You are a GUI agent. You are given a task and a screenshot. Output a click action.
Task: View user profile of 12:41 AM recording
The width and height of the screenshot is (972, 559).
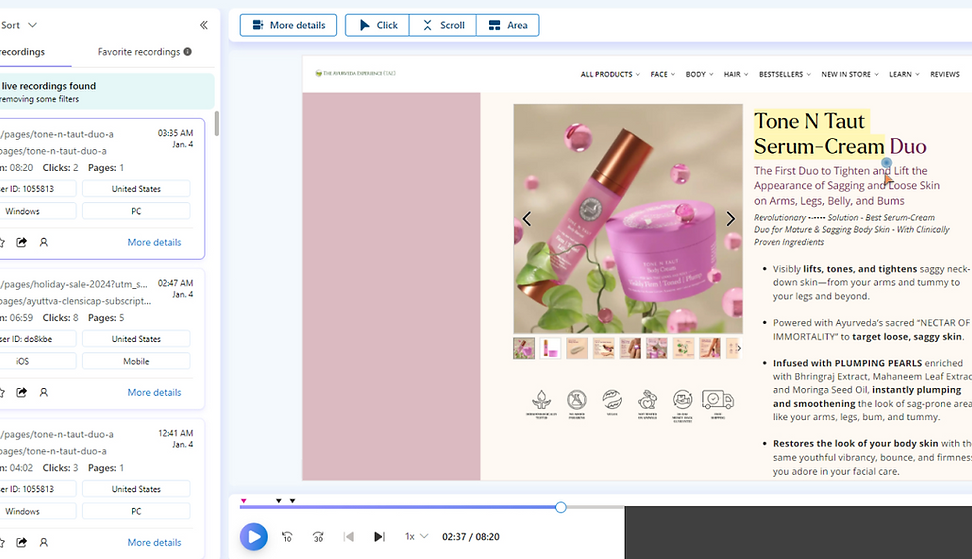pos(44,542)
